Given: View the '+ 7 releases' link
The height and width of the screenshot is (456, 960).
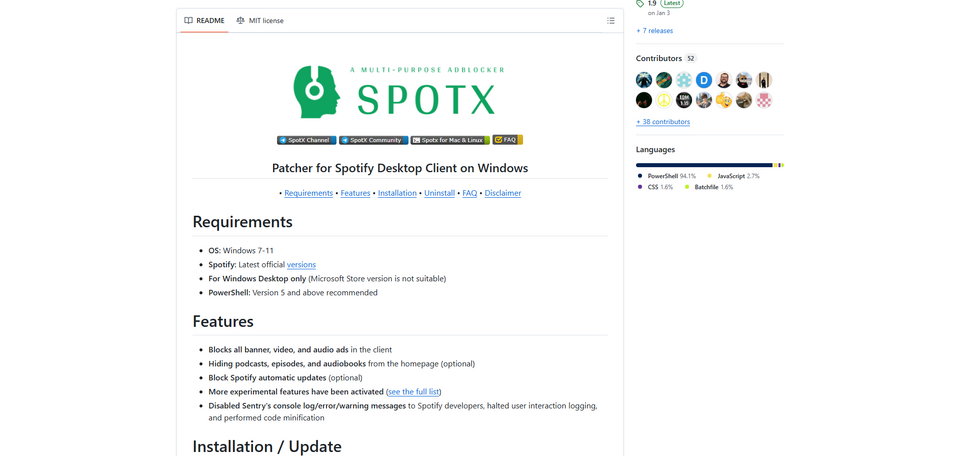Looking at the screenshot, I should click(x=654, y=31).
